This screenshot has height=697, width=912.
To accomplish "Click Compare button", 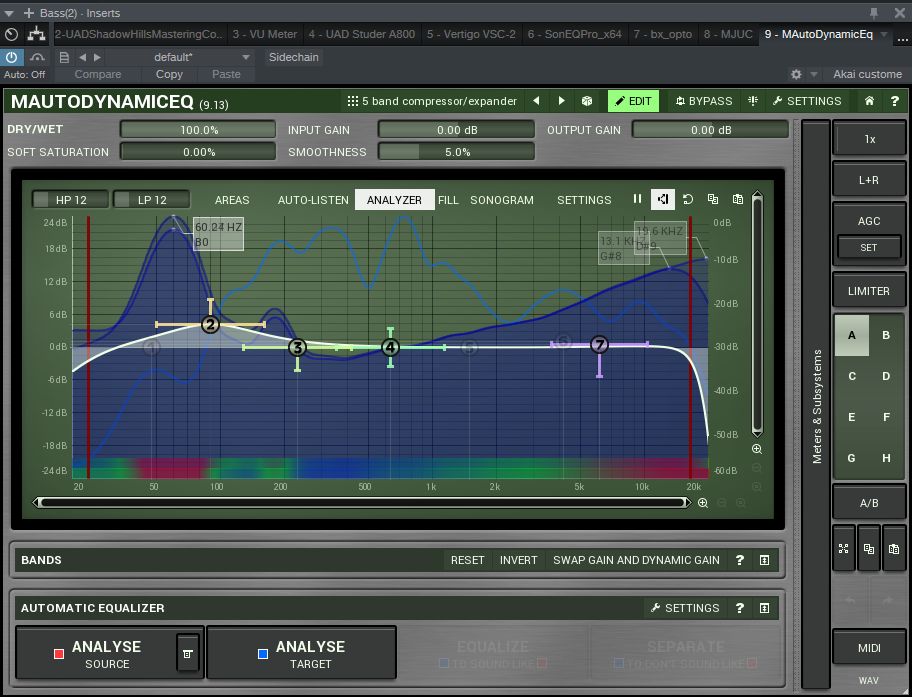I will coord(98,74).
